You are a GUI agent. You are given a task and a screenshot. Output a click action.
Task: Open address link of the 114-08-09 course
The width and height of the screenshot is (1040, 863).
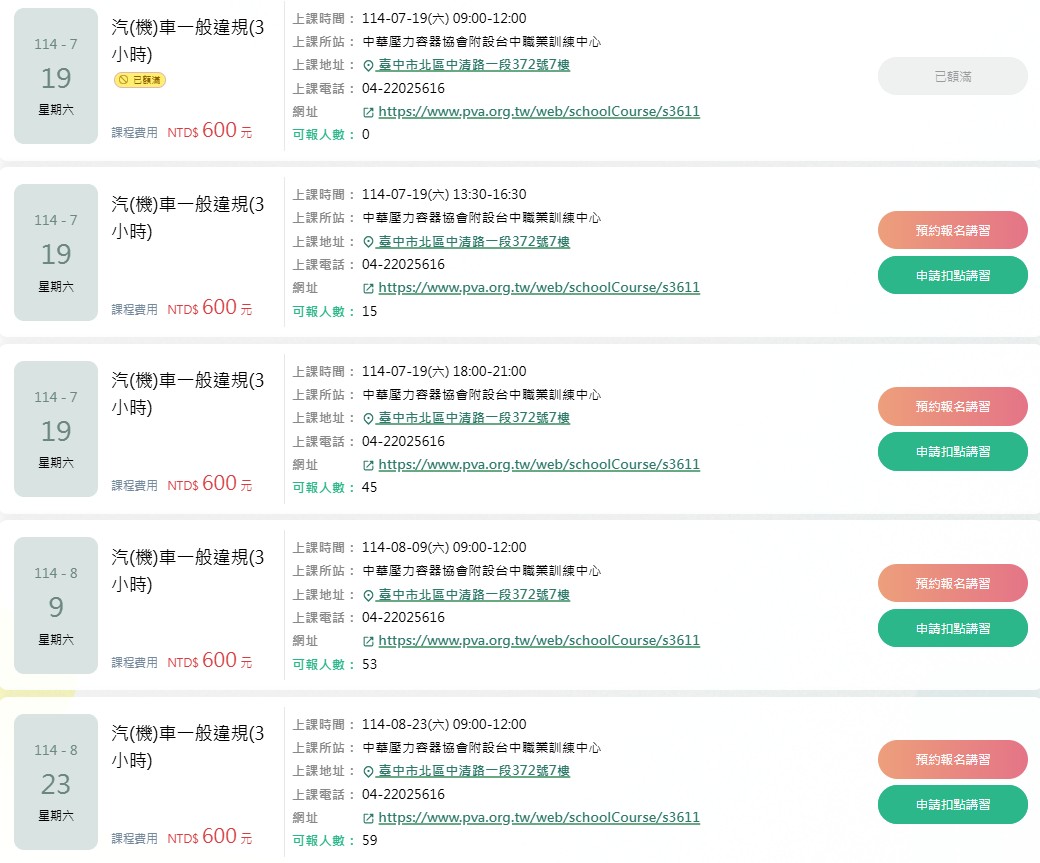(x=474, y=594)
